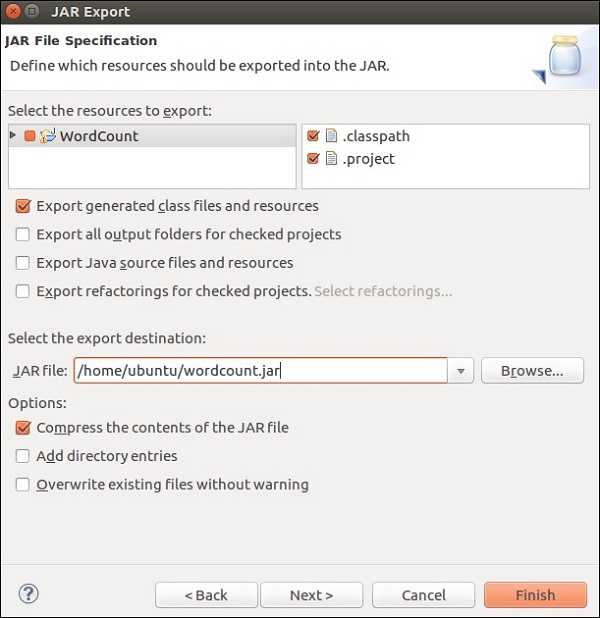The width and height of the screenshot is (600, 618).
Task: Uncheck the .classpath checkbox
Action: point(314,136)
